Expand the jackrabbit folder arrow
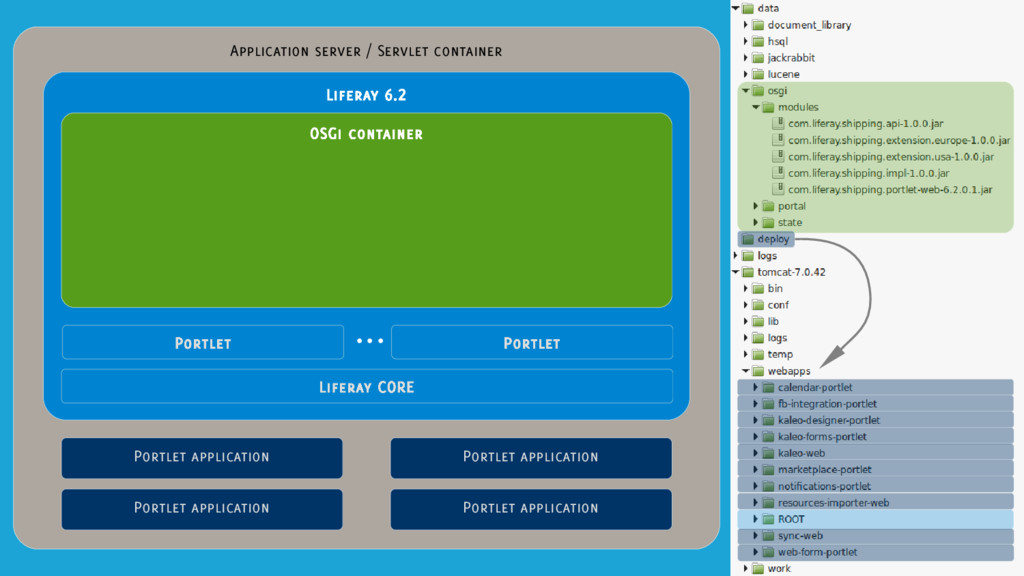The image size is (1024, 576). (x=746, y=58)
